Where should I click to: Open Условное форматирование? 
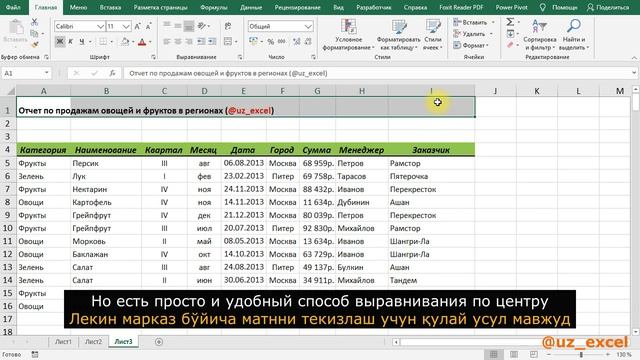pyautogui.click(x=348, y=35)
